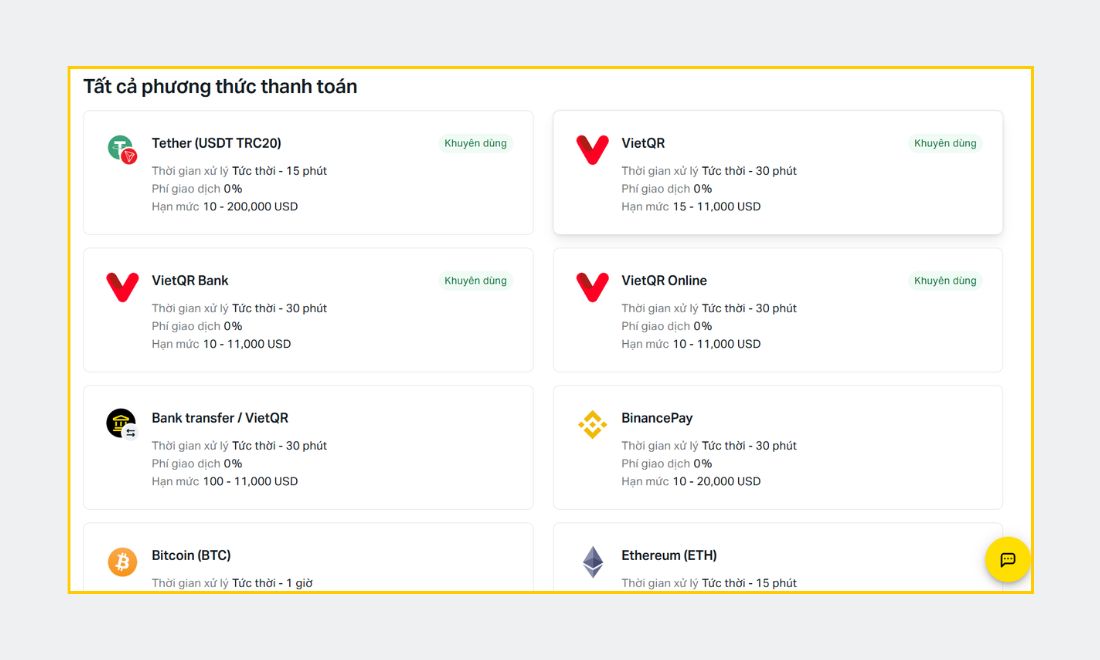Click the red VietQR logo icon

(x=592, y=149)
